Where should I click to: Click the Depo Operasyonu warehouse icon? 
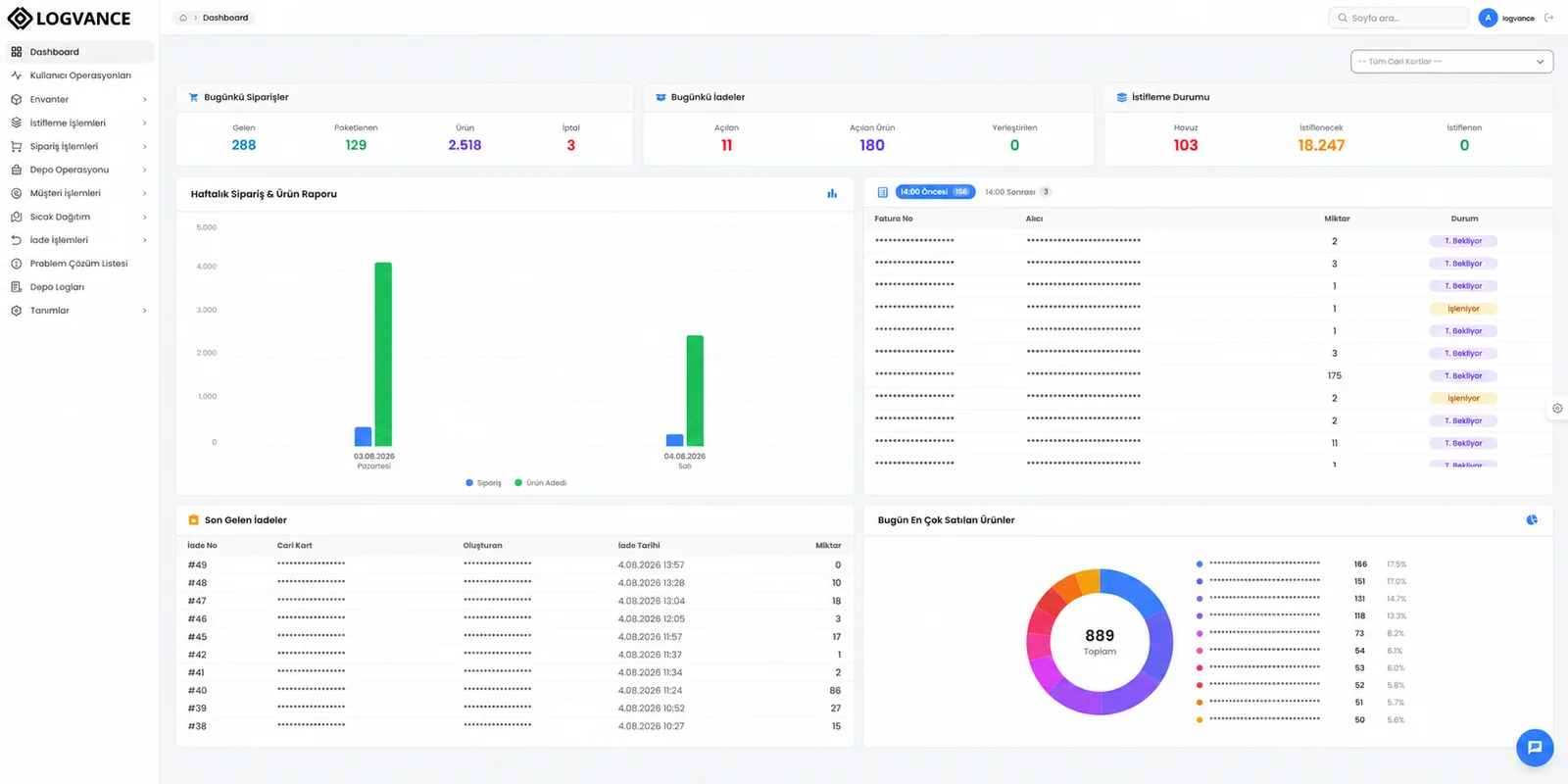coord(16,170)
